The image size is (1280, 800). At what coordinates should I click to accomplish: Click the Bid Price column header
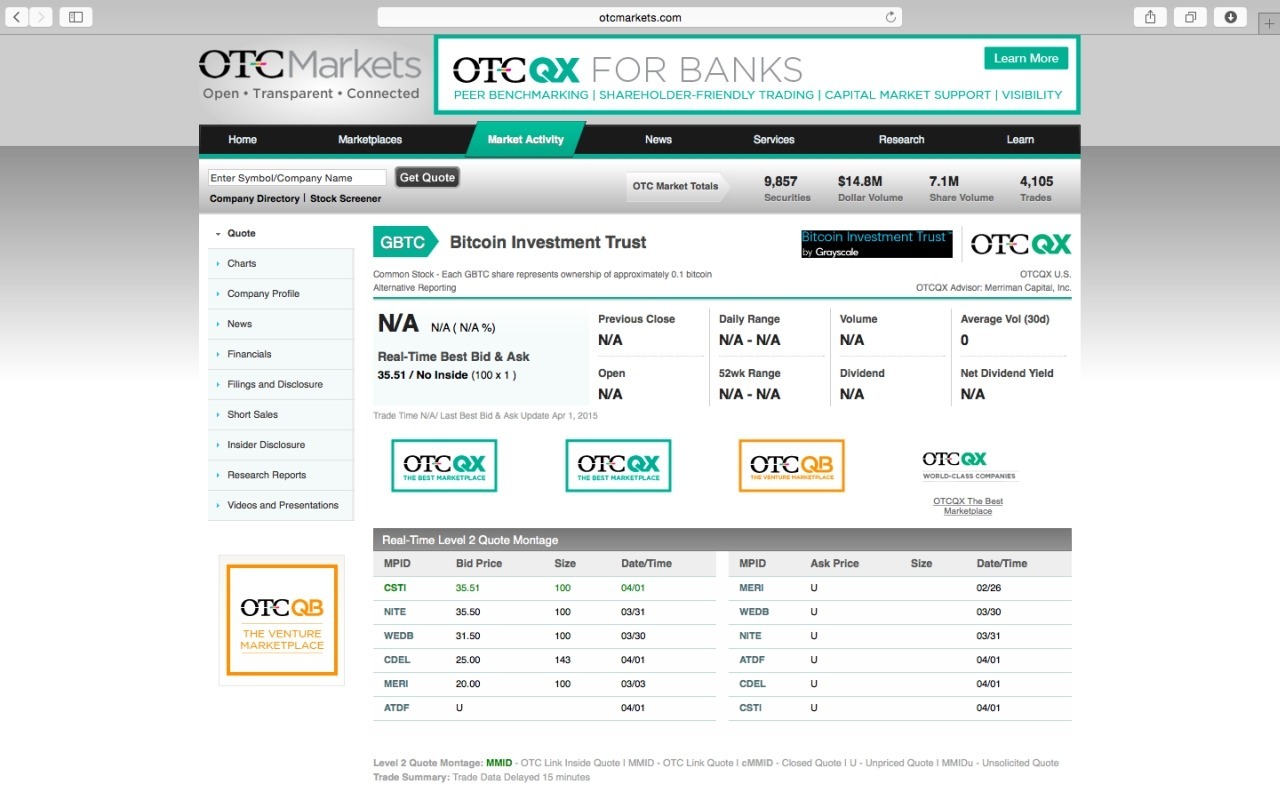479,564
